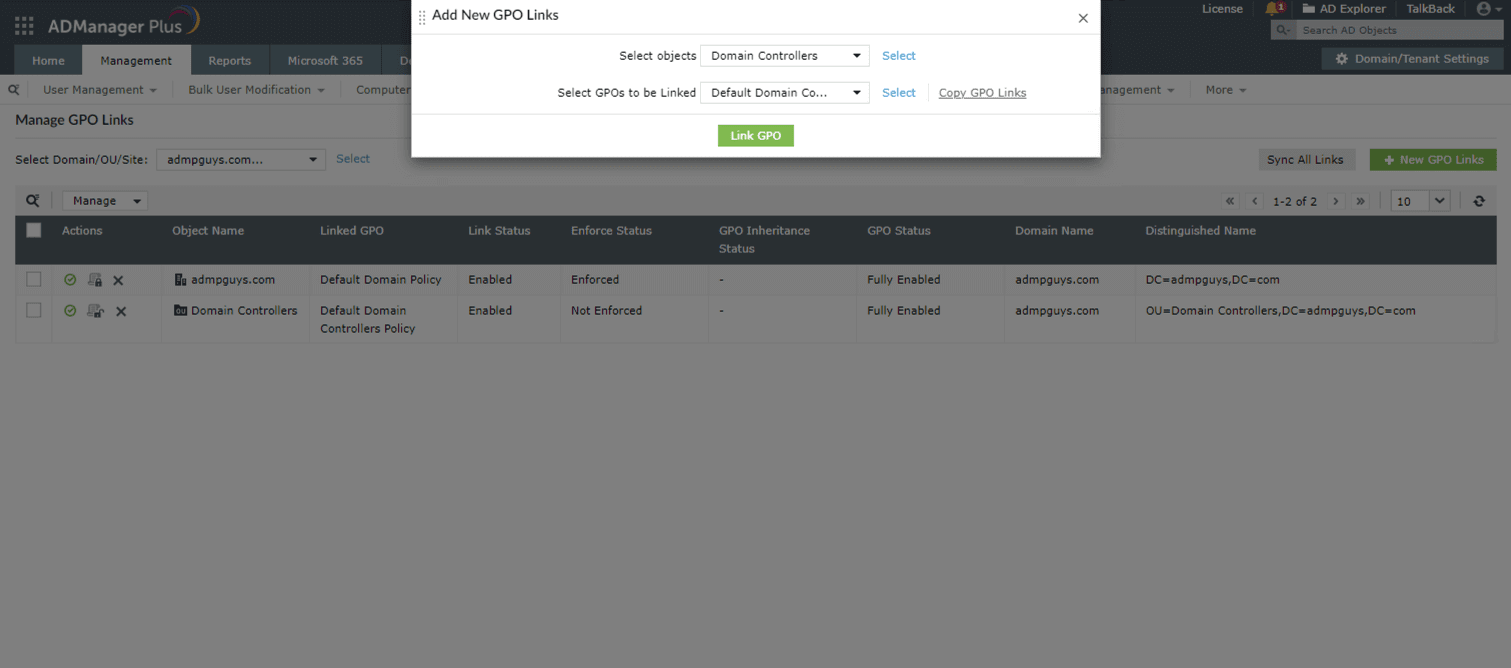Image resolution: width=1511 pixels, height=668 pixels.
Task: Open the Manage dropdown
Action: (105, 201)
